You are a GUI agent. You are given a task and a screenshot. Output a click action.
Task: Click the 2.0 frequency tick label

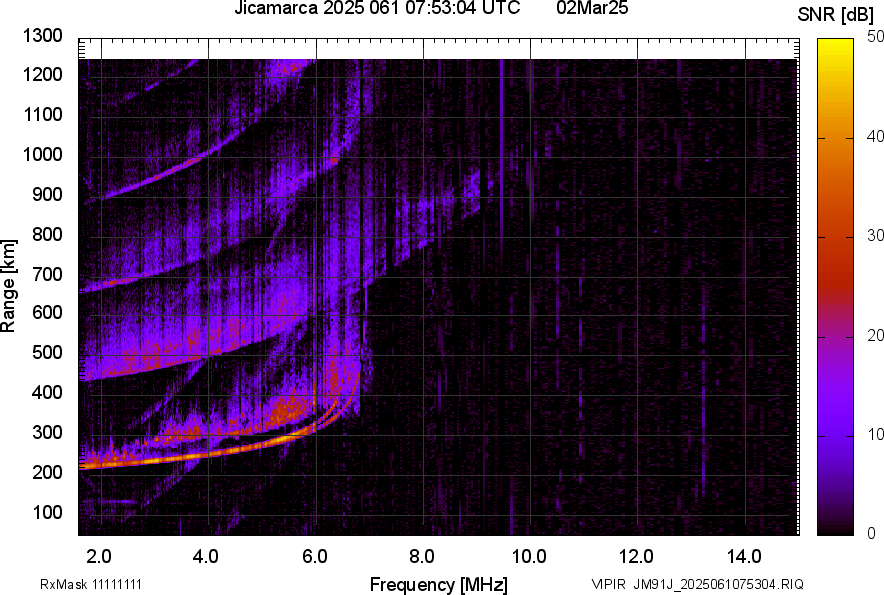tap(100, 556)
